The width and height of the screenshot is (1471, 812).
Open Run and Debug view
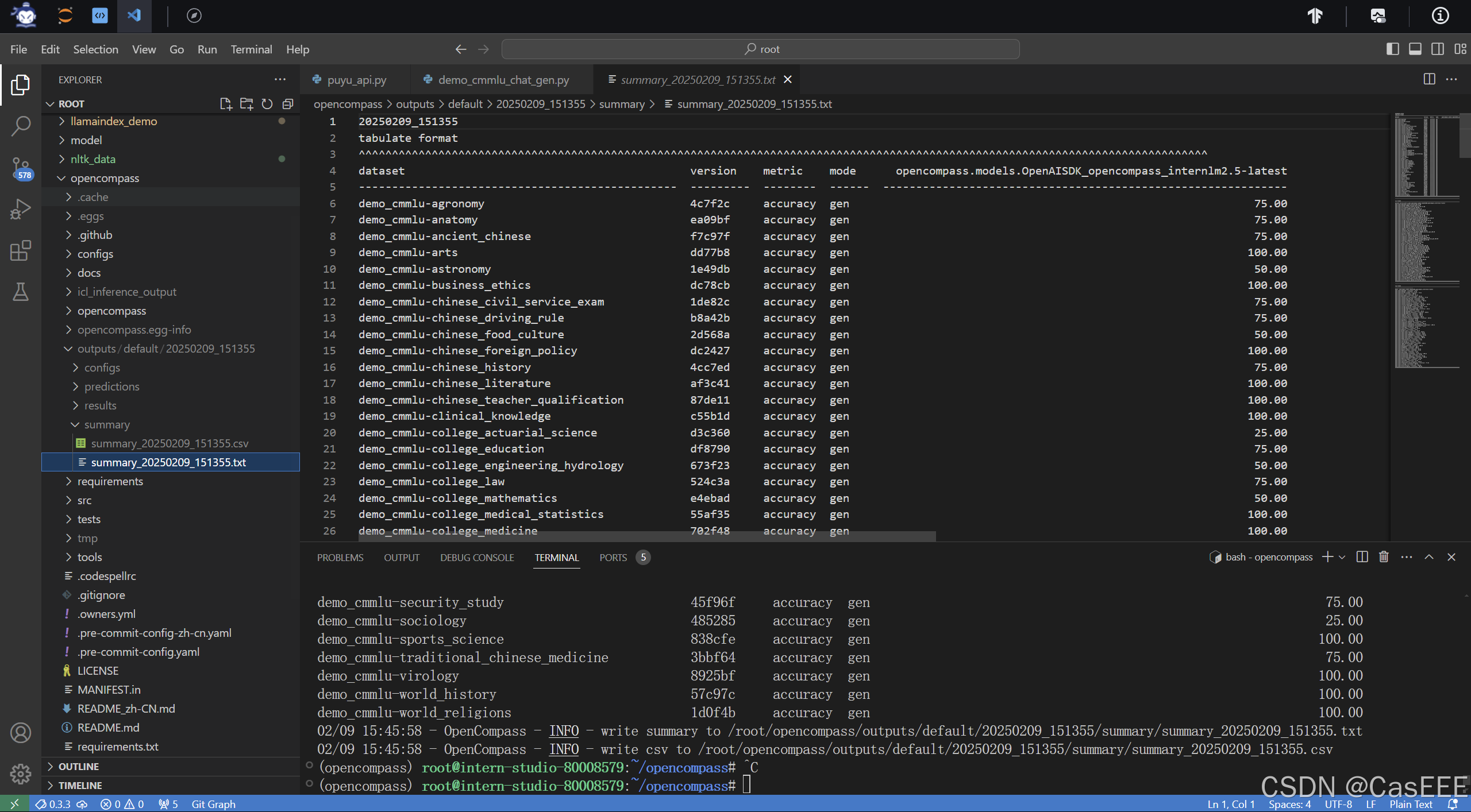[21, 209]
